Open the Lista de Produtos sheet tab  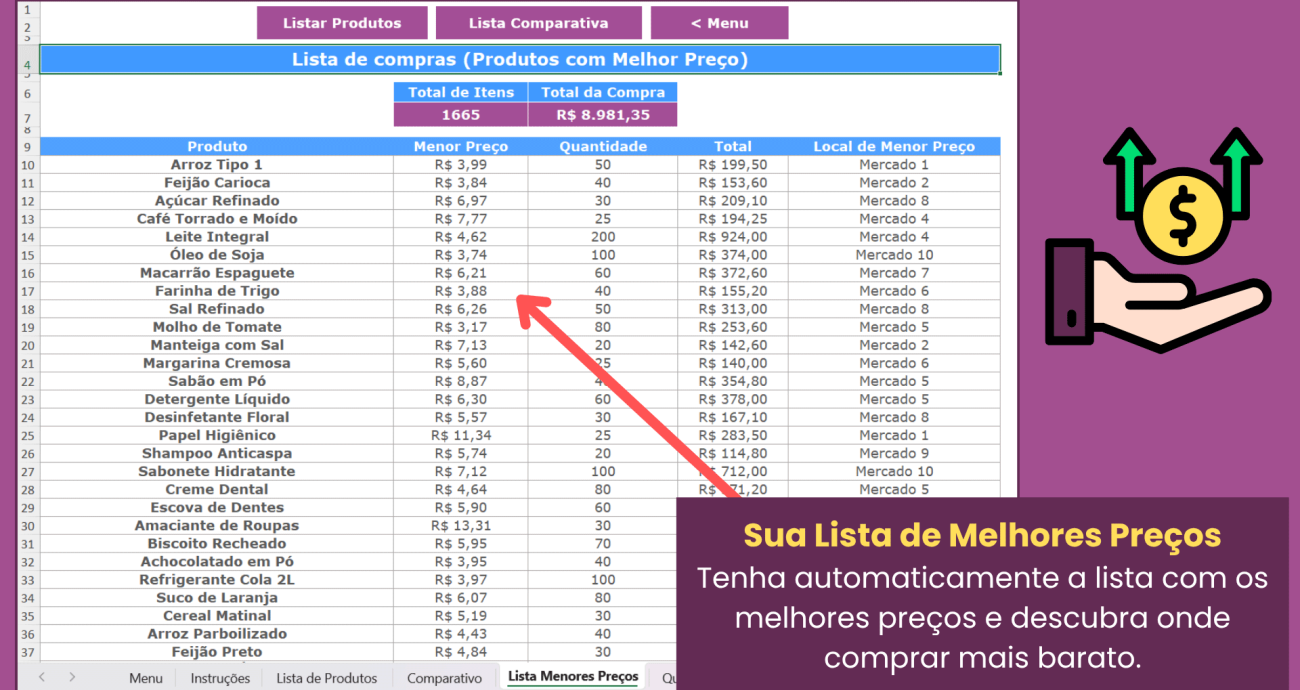(326, 677)
